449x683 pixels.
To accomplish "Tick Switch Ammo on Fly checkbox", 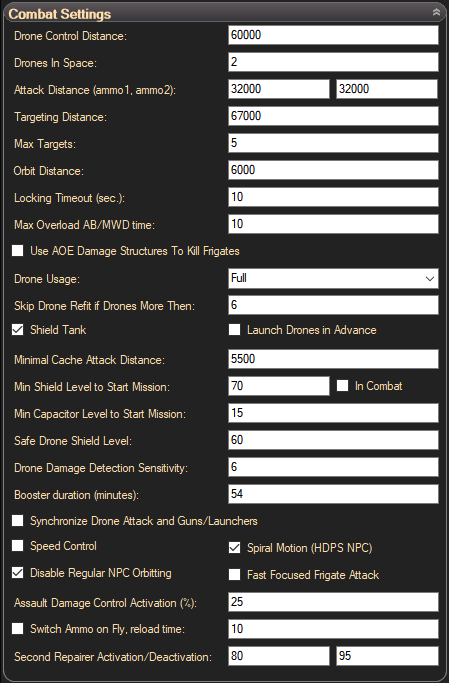I will coord(17,629).
